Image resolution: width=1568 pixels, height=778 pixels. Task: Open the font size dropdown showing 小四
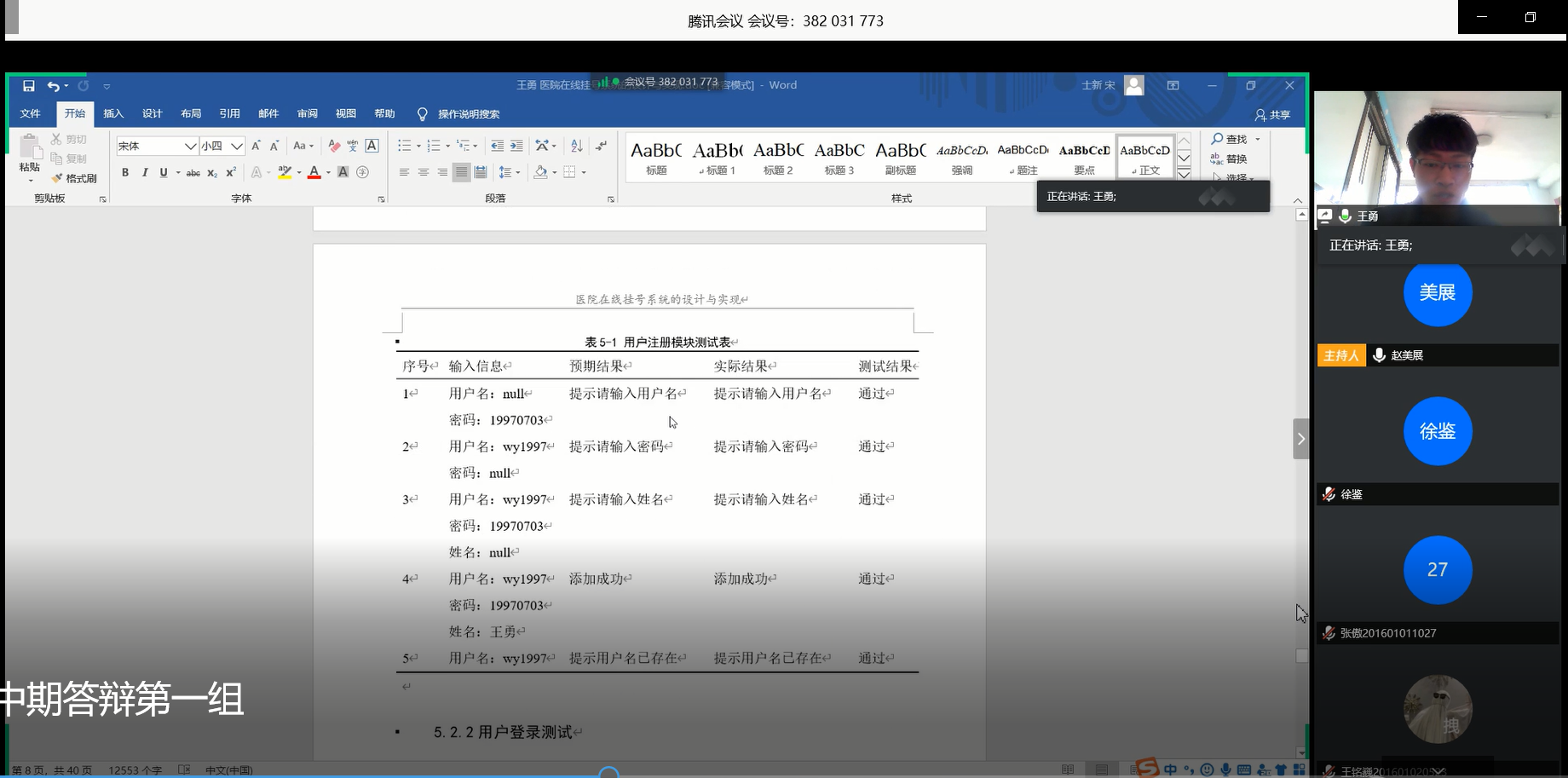click(237, 147)
